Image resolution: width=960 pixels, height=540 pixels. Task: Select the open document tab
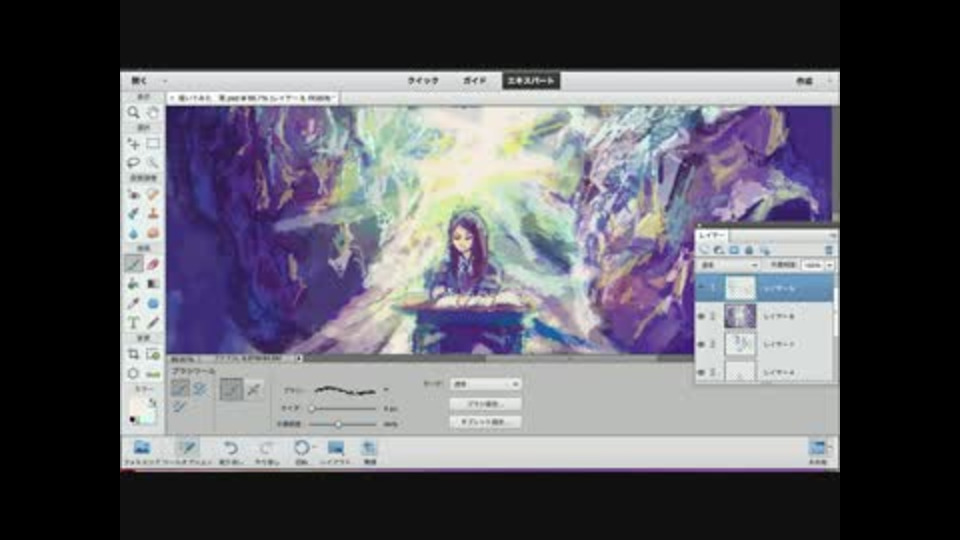(253, 98)
